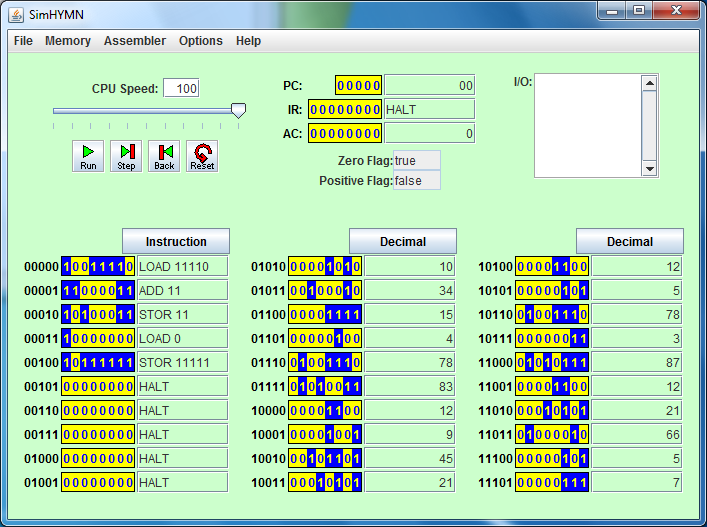The image size is (707, 527).
Task: Click inside the I/O output text area
Action: 588,126
